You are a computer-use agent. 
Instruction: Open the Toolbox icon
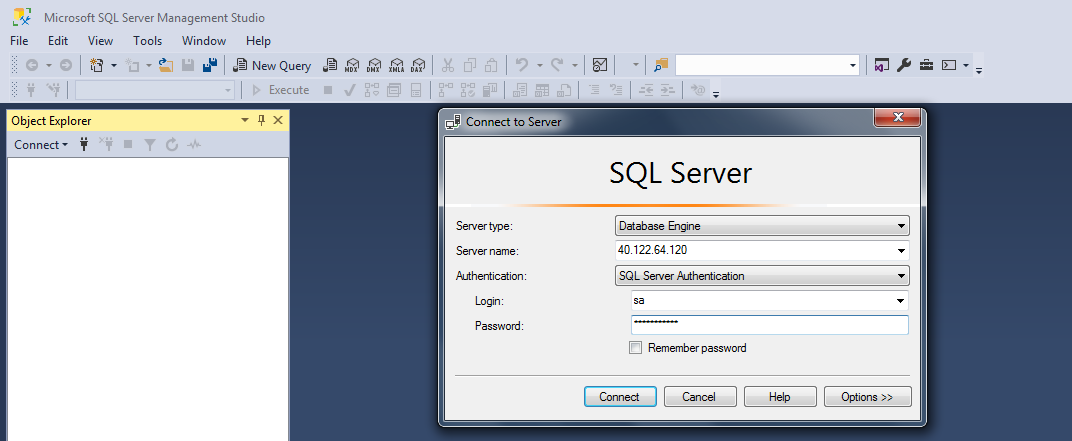(926, 66)
